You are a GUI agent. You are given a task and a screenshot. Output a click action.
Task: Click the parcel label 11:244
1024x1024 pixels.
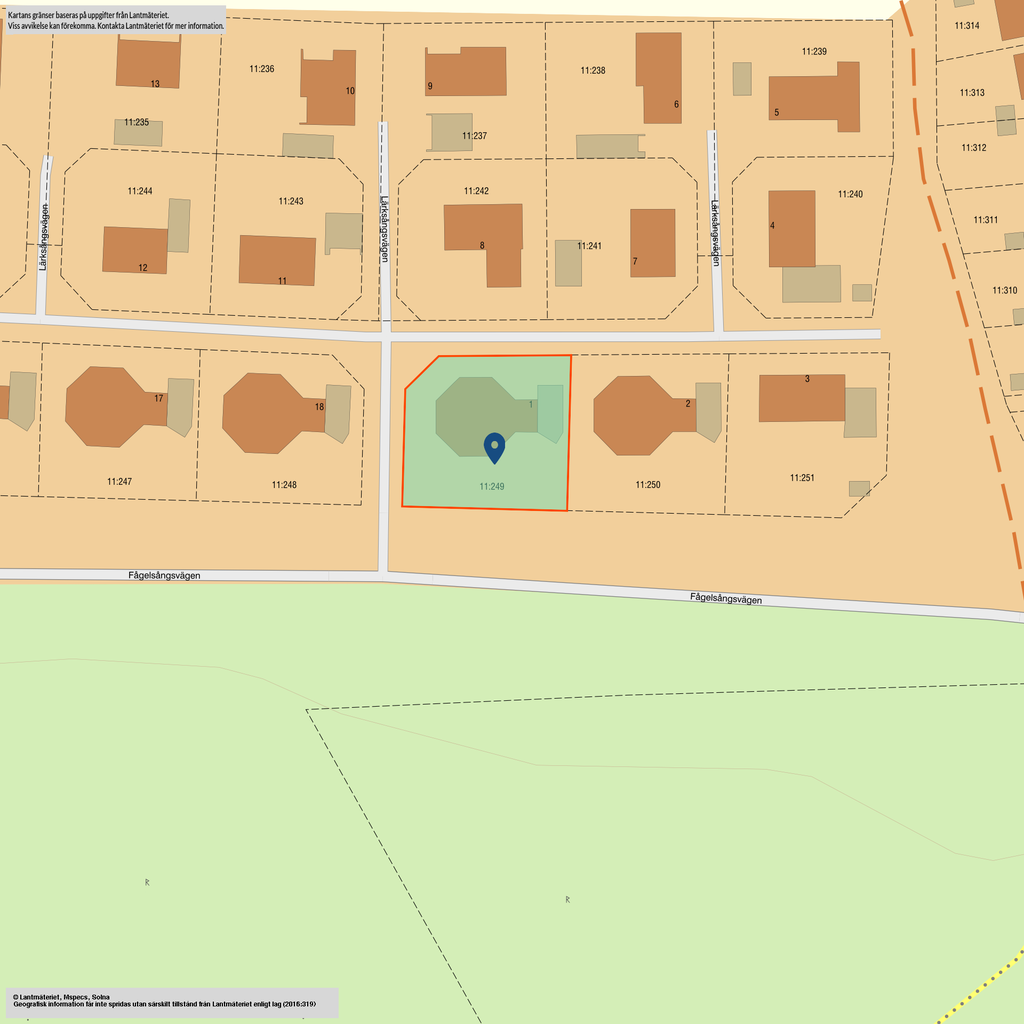[140, 191]
